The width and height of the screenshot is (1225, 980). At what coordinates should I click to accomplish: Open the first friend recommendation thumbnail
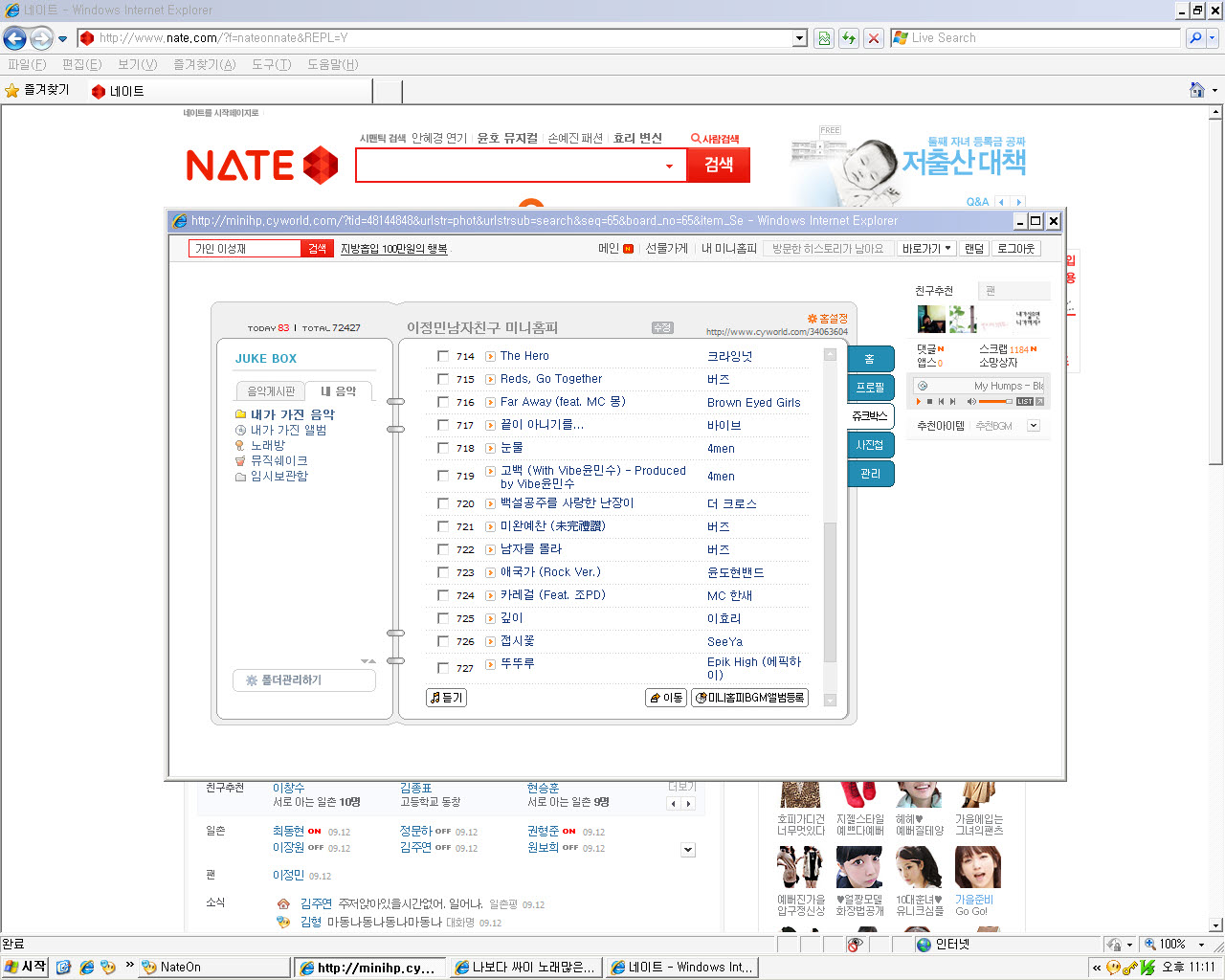pos(931,319)
